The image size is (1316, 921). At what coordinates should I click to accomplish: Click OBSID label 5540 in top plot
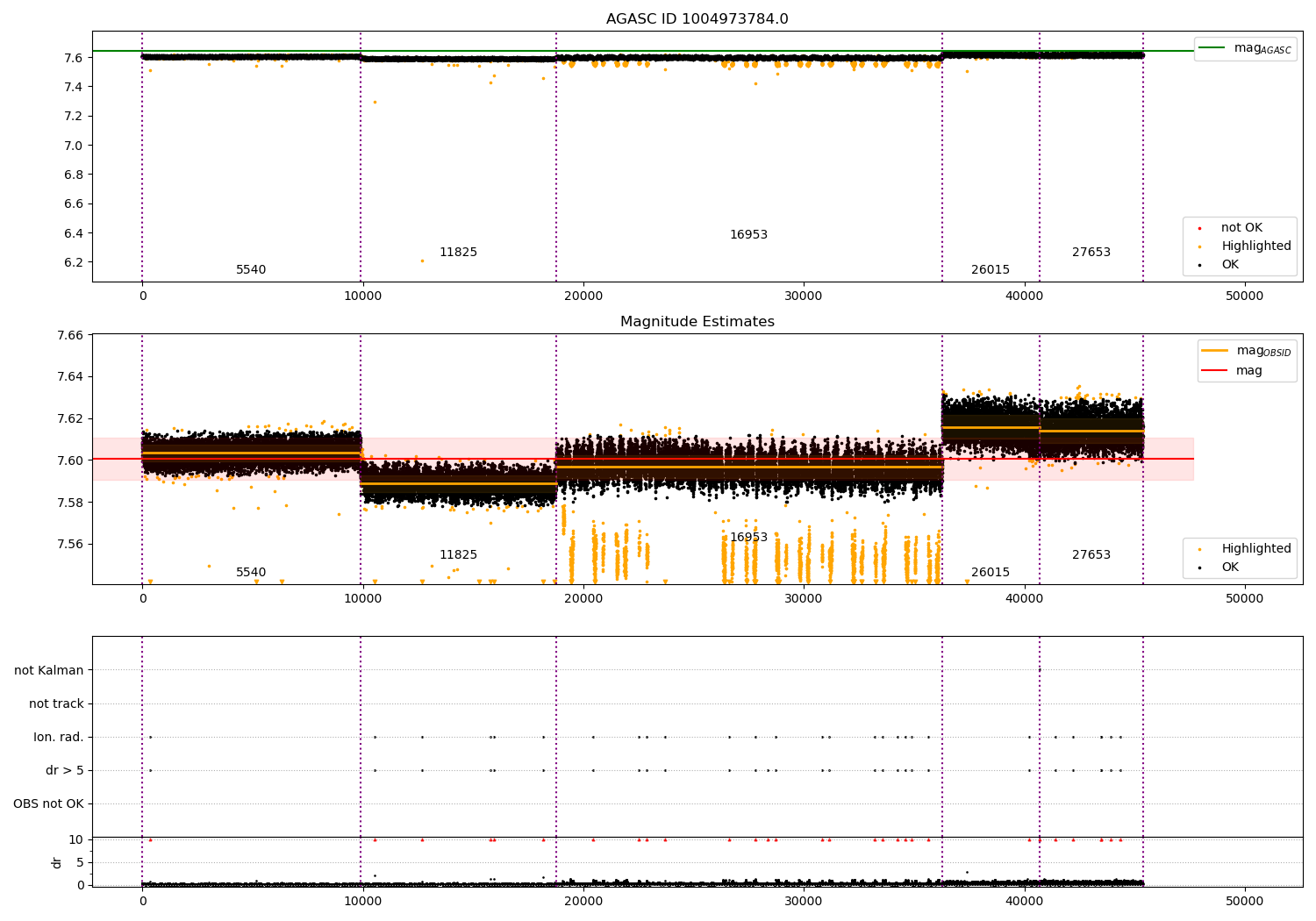tap(251, 270)
